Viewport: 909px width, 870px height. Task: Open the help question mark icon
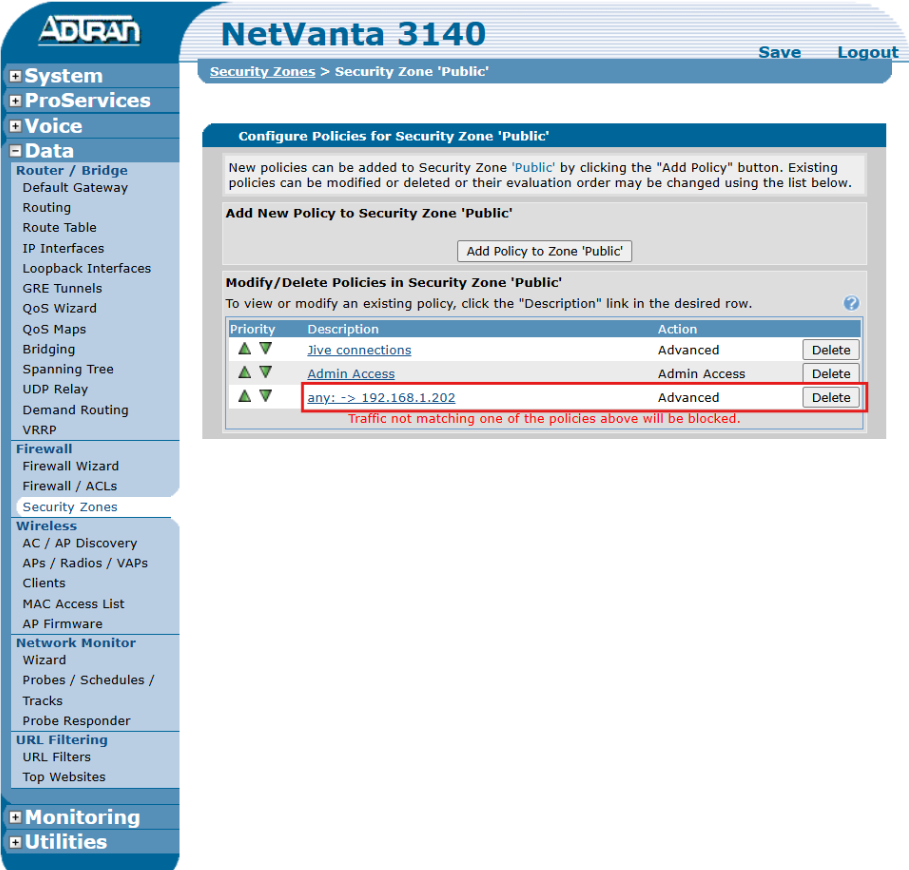851,303
